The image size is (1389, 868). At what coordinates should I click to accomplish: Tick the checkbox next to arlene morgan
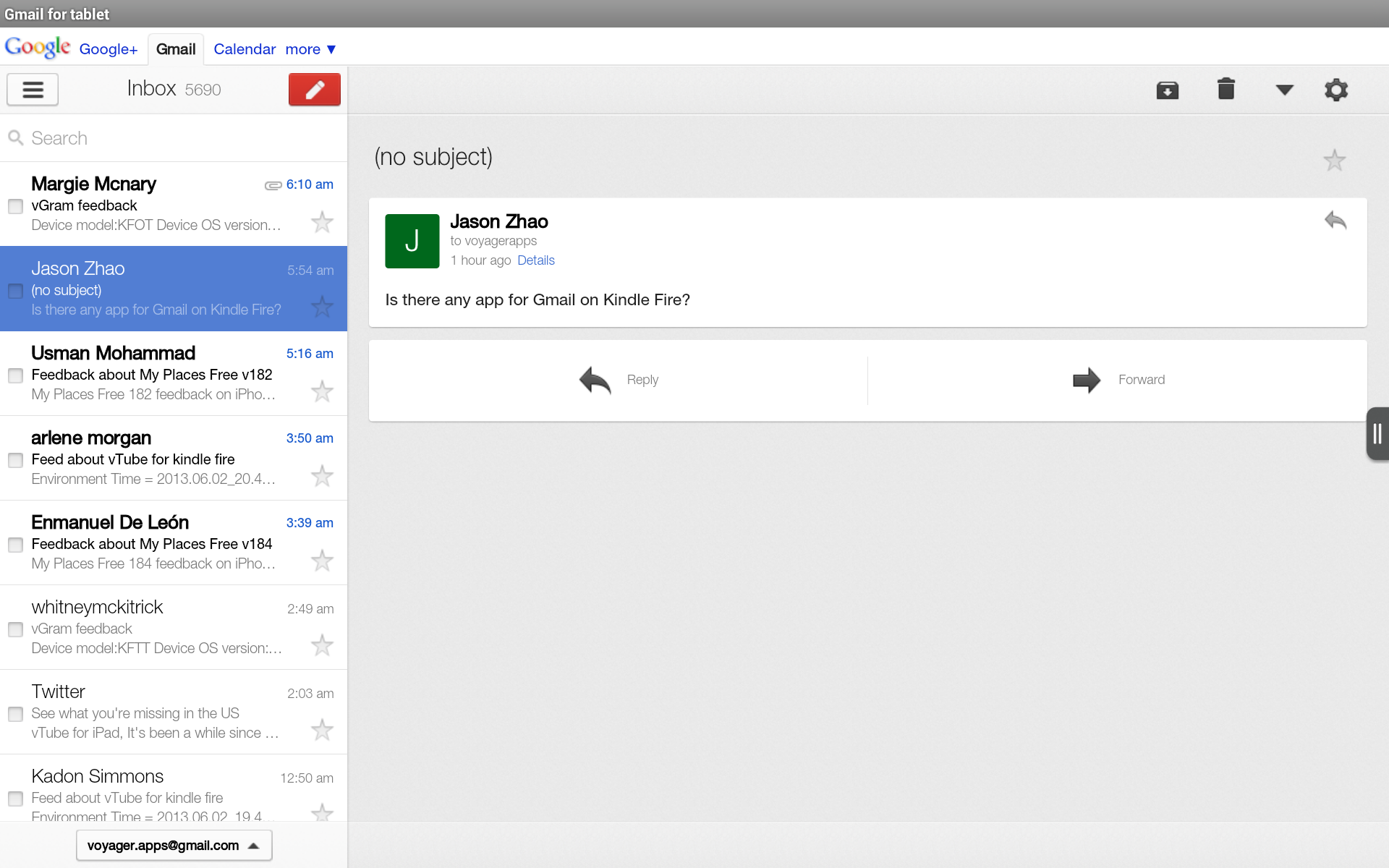[x=15, y=460]
